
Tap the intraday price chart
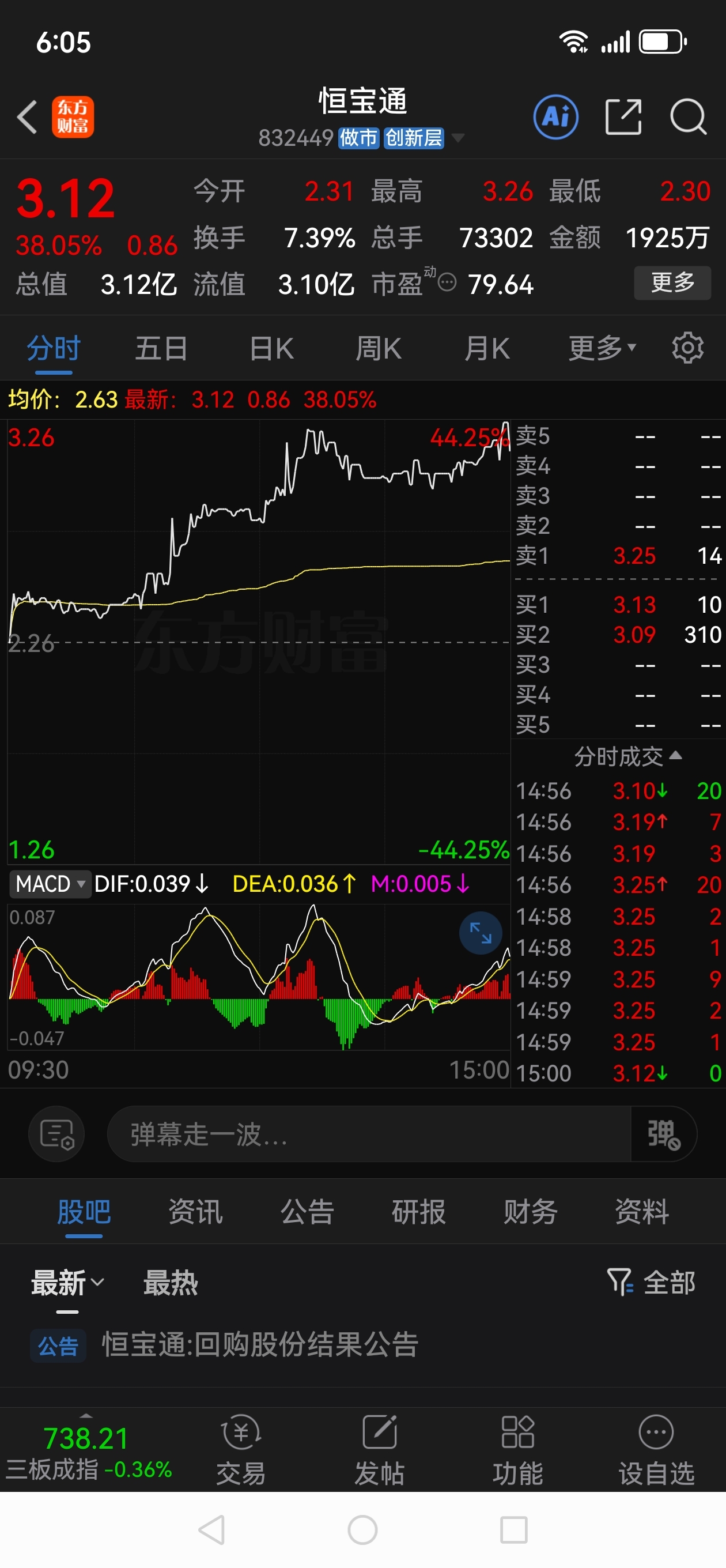coord(259,642)
